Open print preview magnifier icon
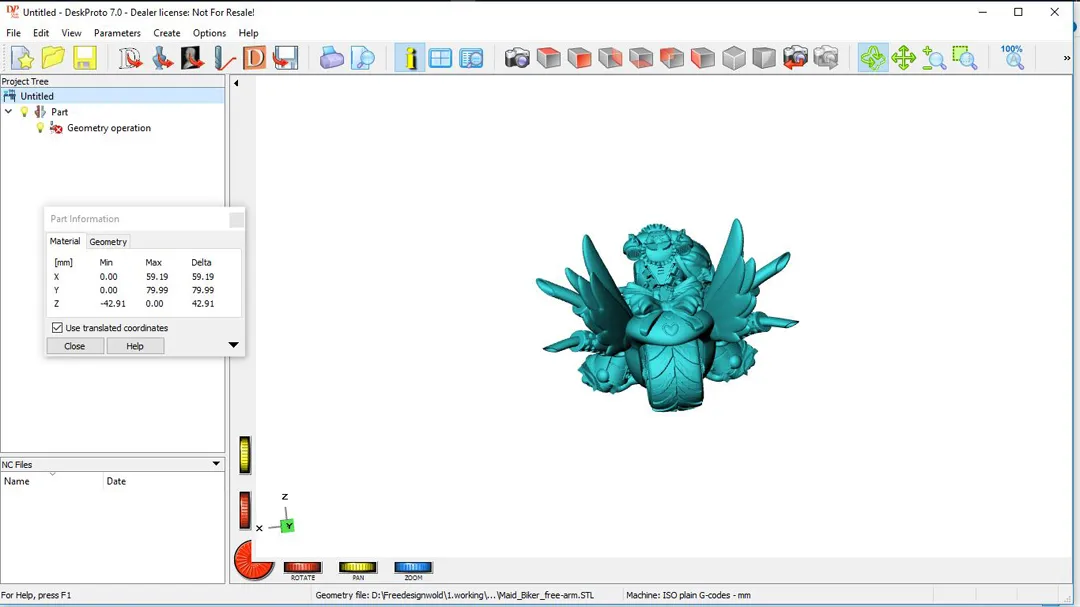The image size is (1080, 607). click(x=362, y=58)
